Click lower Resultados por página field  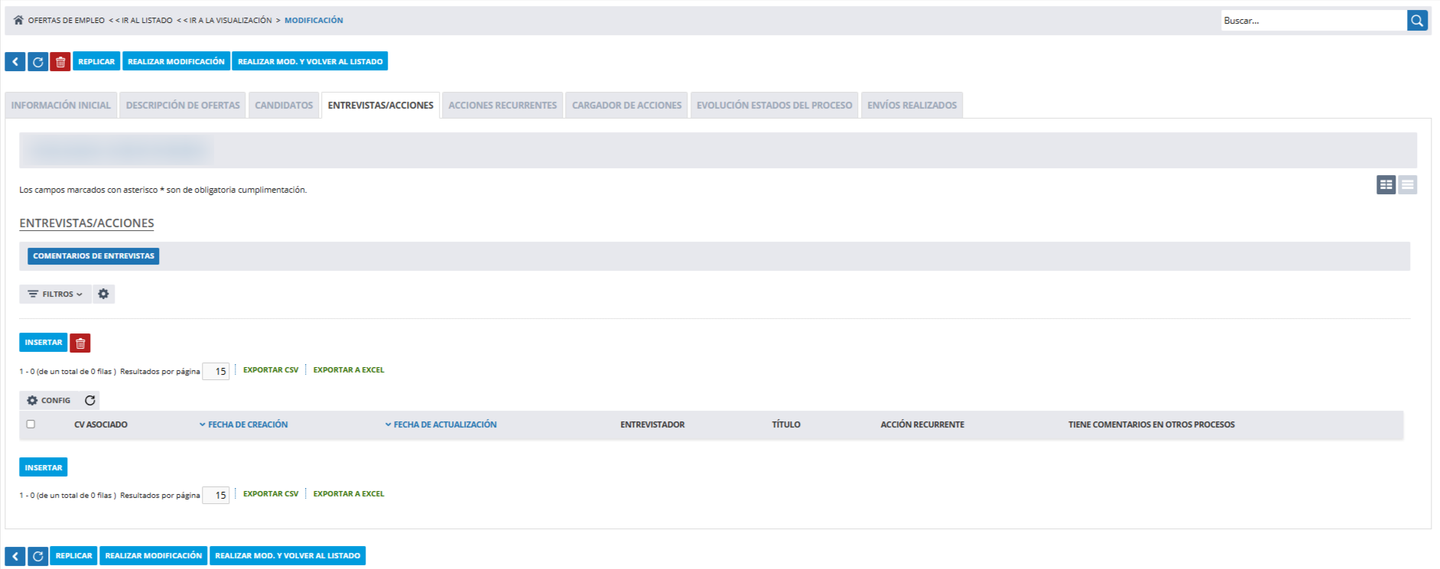click(216, 495)
